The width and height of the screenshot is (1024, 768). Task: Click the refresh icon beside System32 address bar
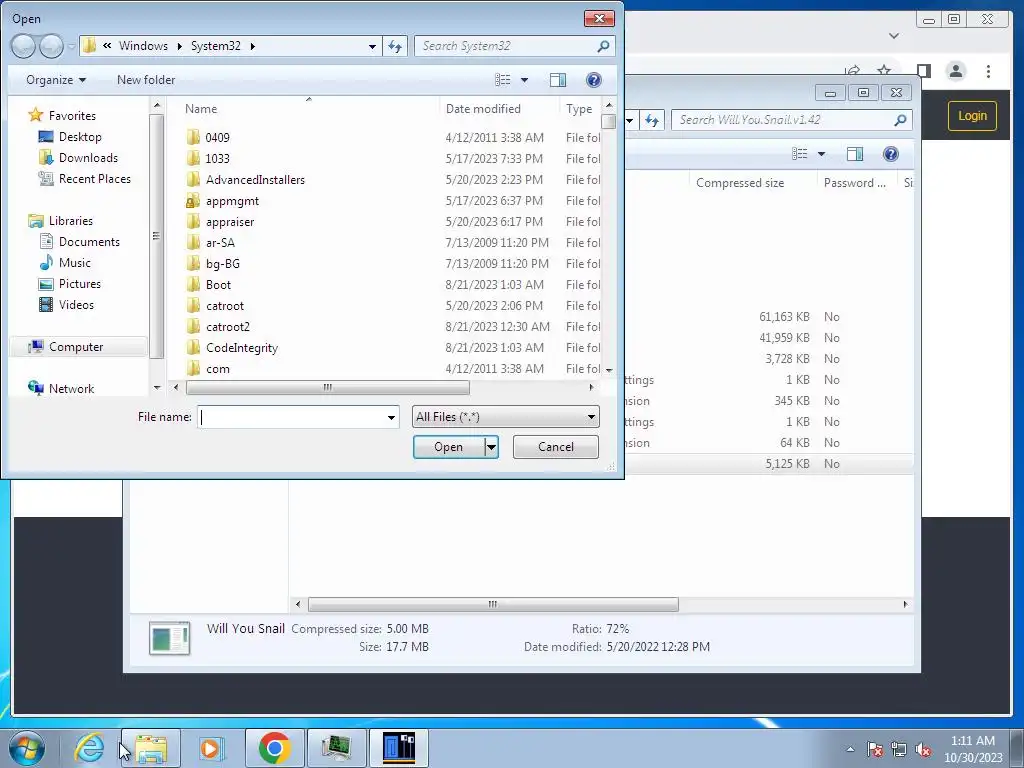395,46
